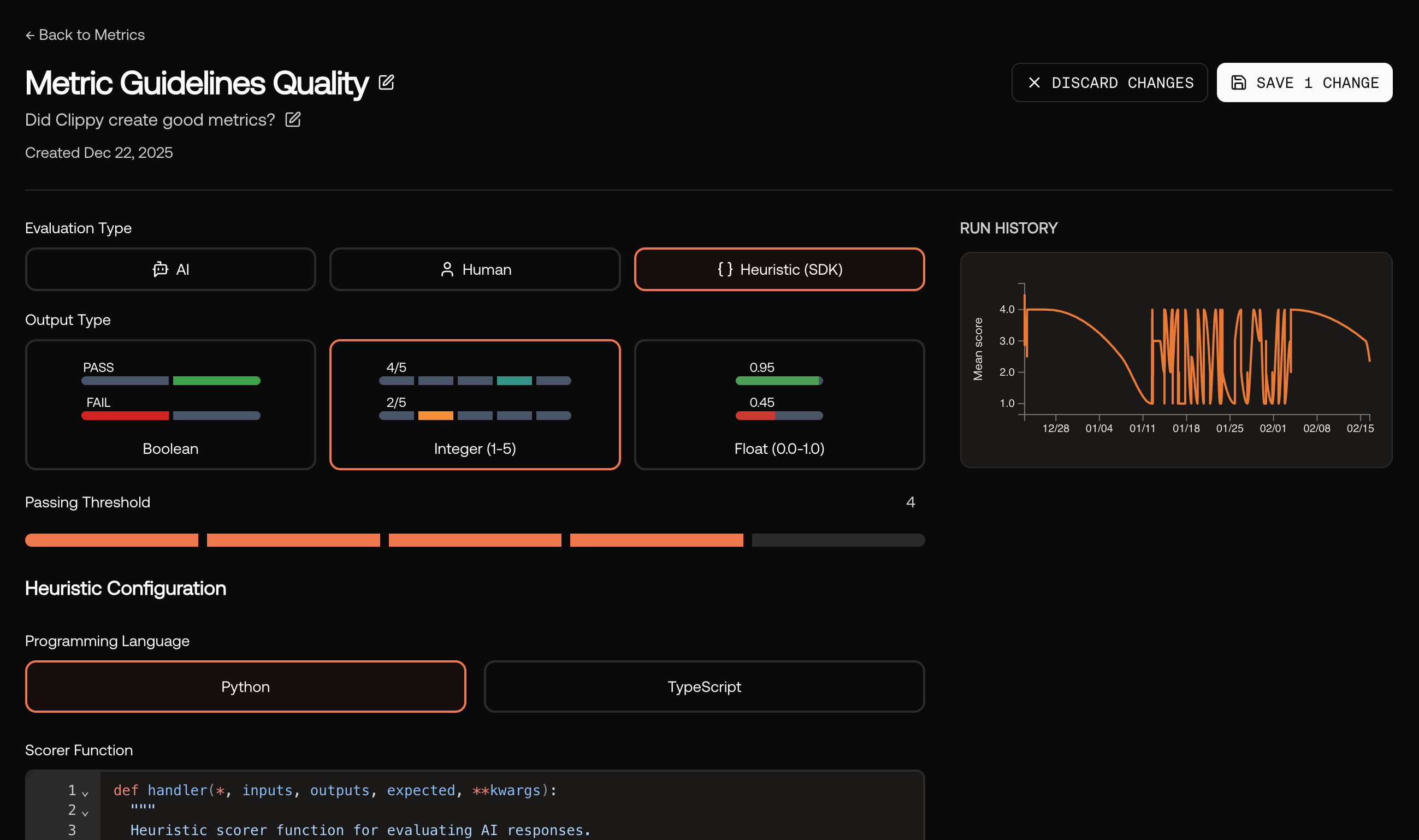Click the 'Mean score' axis label
The height and width of the screenshot is (840, 1419).
click(978, 349)
